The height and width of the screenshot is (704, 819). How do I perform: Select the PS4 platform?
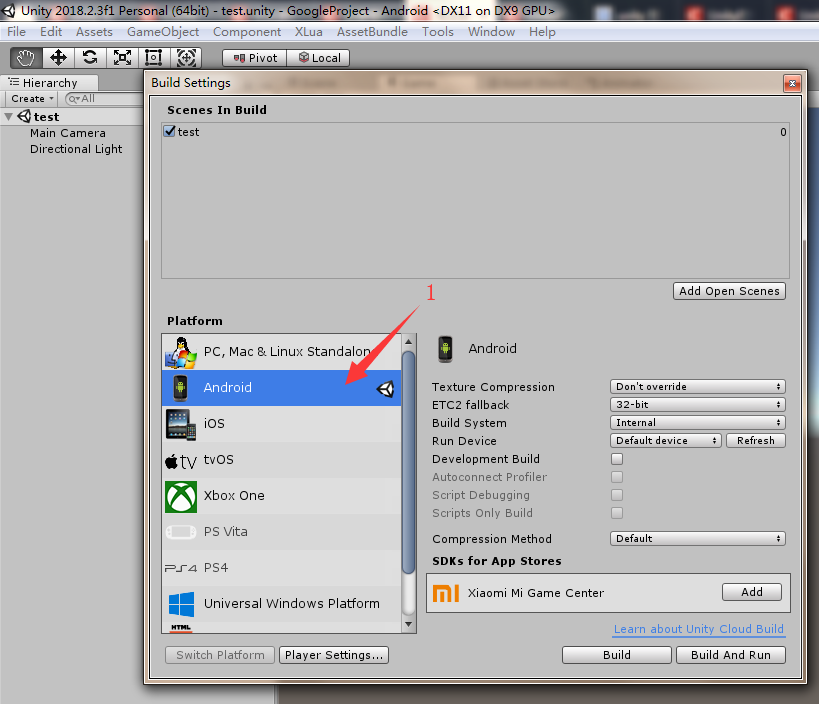pos(282,568)
